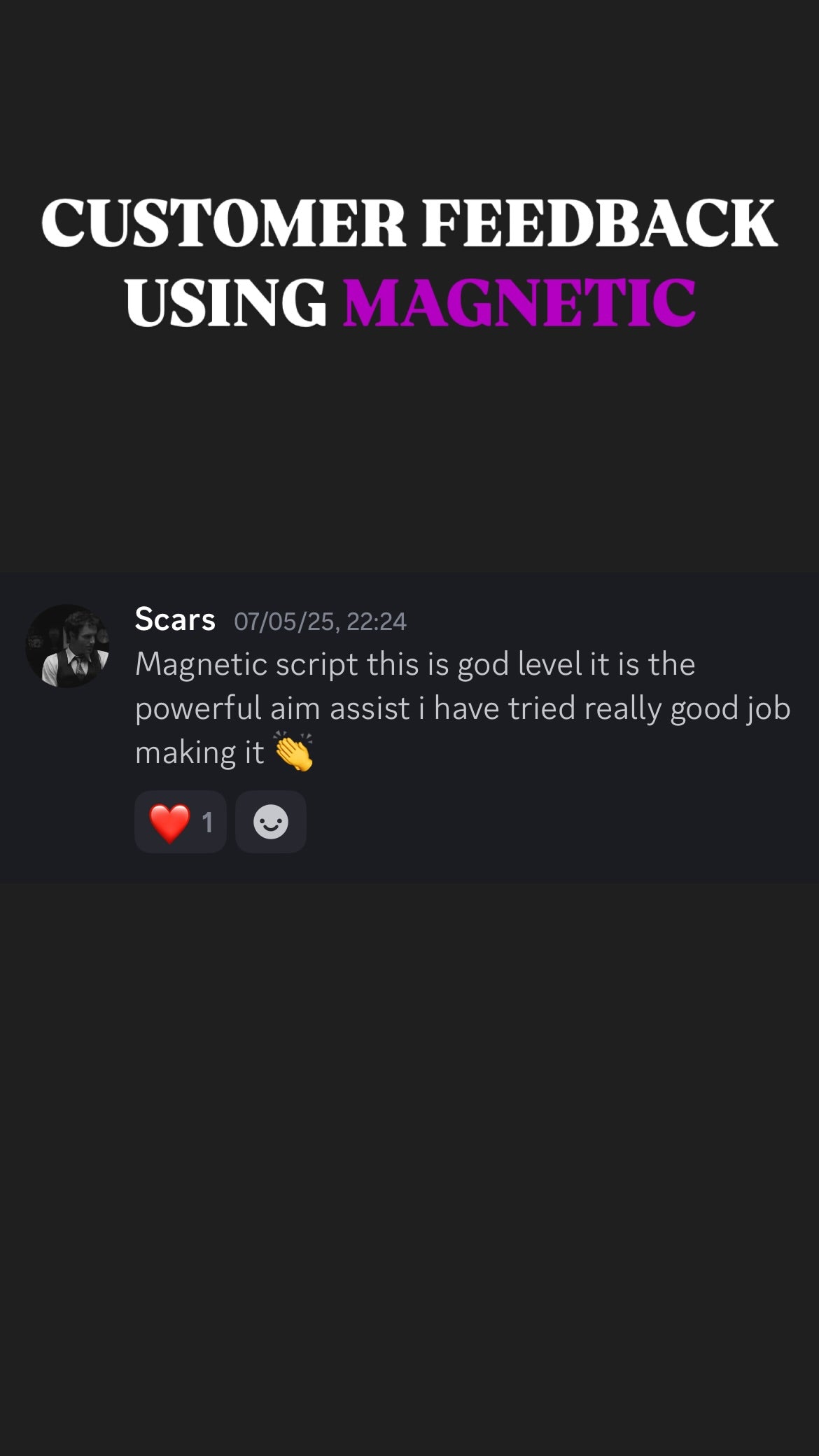Image resolution: width=819 pixels, height=1456 pixels.
Task: Click the purple MAGNETIC heading word
Action: (519, 302)
